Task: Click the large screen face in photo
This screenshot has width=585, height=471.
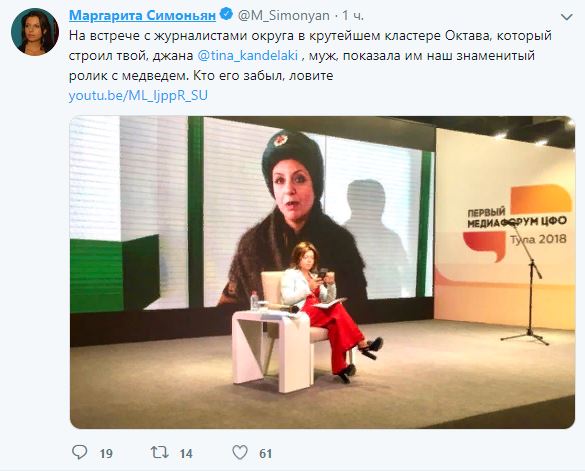Action: coord(294,187)
